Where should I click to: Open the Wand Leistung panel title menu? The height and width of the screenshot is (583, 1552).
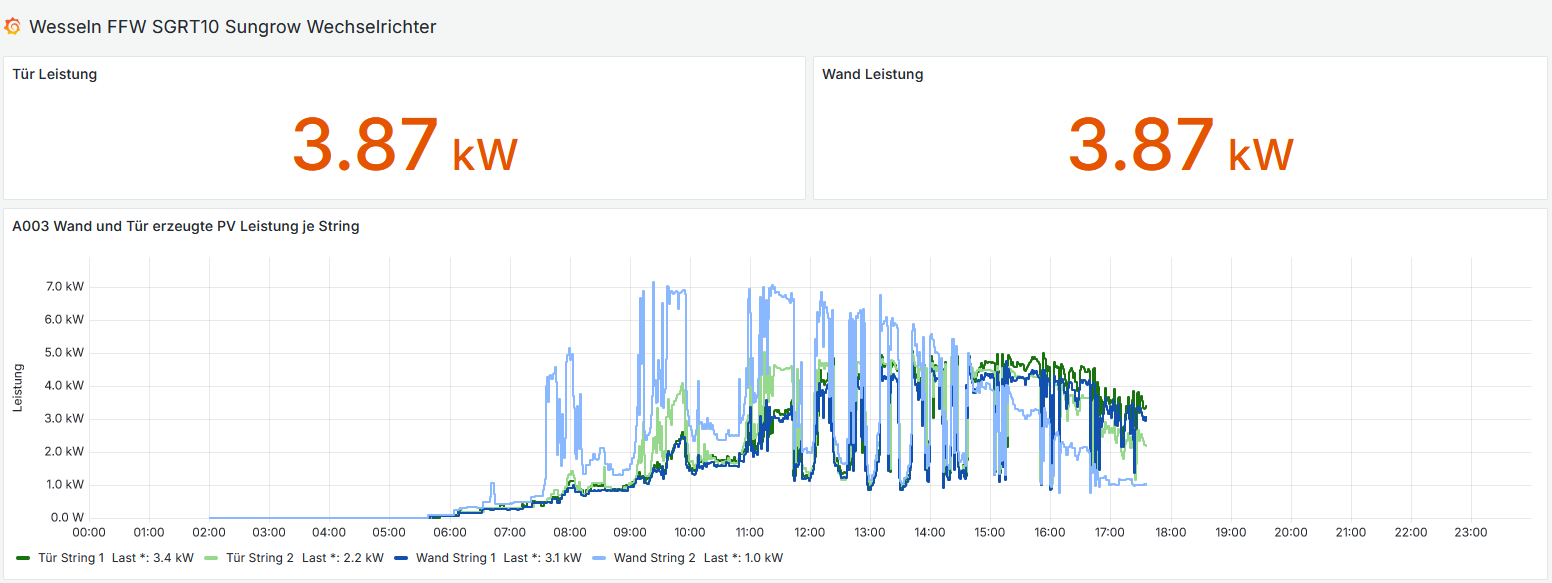point(872,74)
